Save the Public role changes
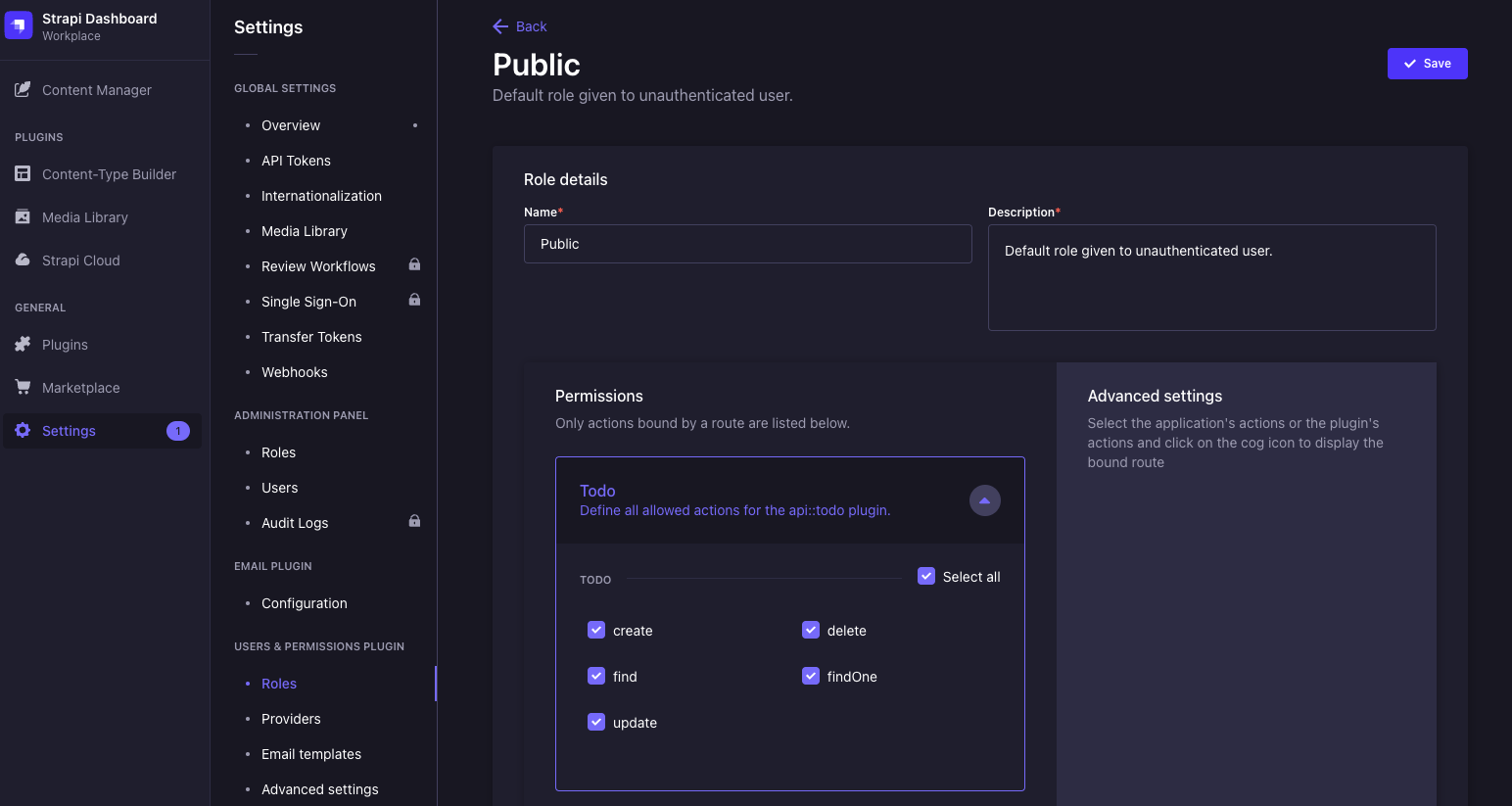 1427,64
